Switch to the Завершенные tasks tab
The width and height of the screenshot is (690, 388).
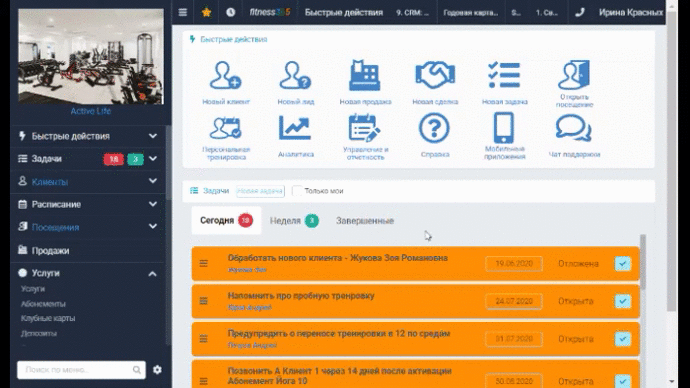[x=365, y=221]
